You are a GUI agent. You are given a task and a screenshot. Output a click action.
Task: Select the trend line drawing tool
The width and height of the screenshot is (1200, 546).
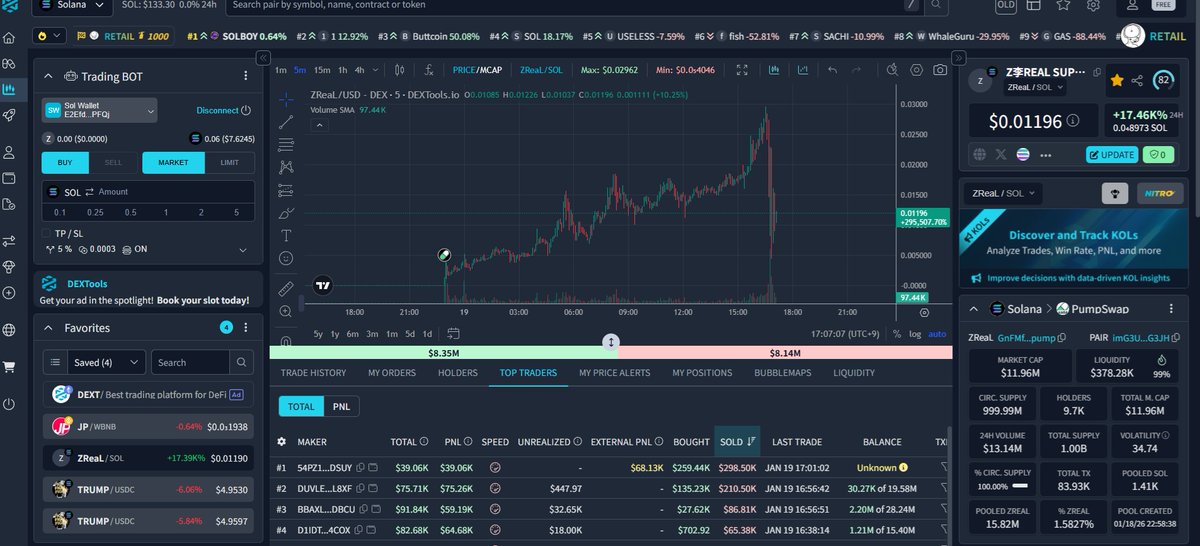pos(287,121)
